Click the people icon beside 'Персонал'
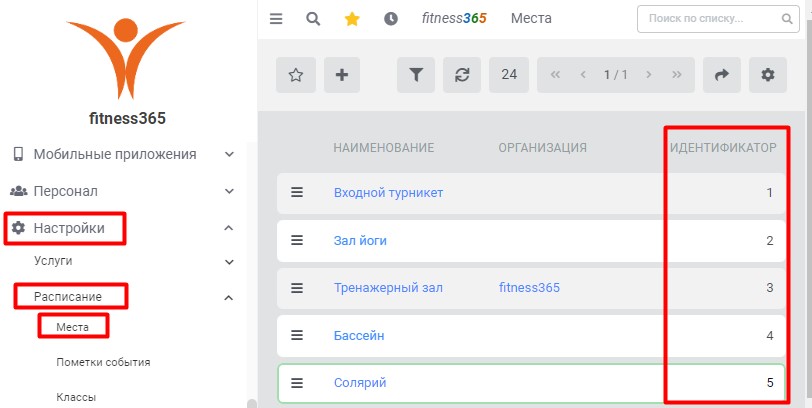The height and width of the screenshot is (408, 812). tap(19, 191)
